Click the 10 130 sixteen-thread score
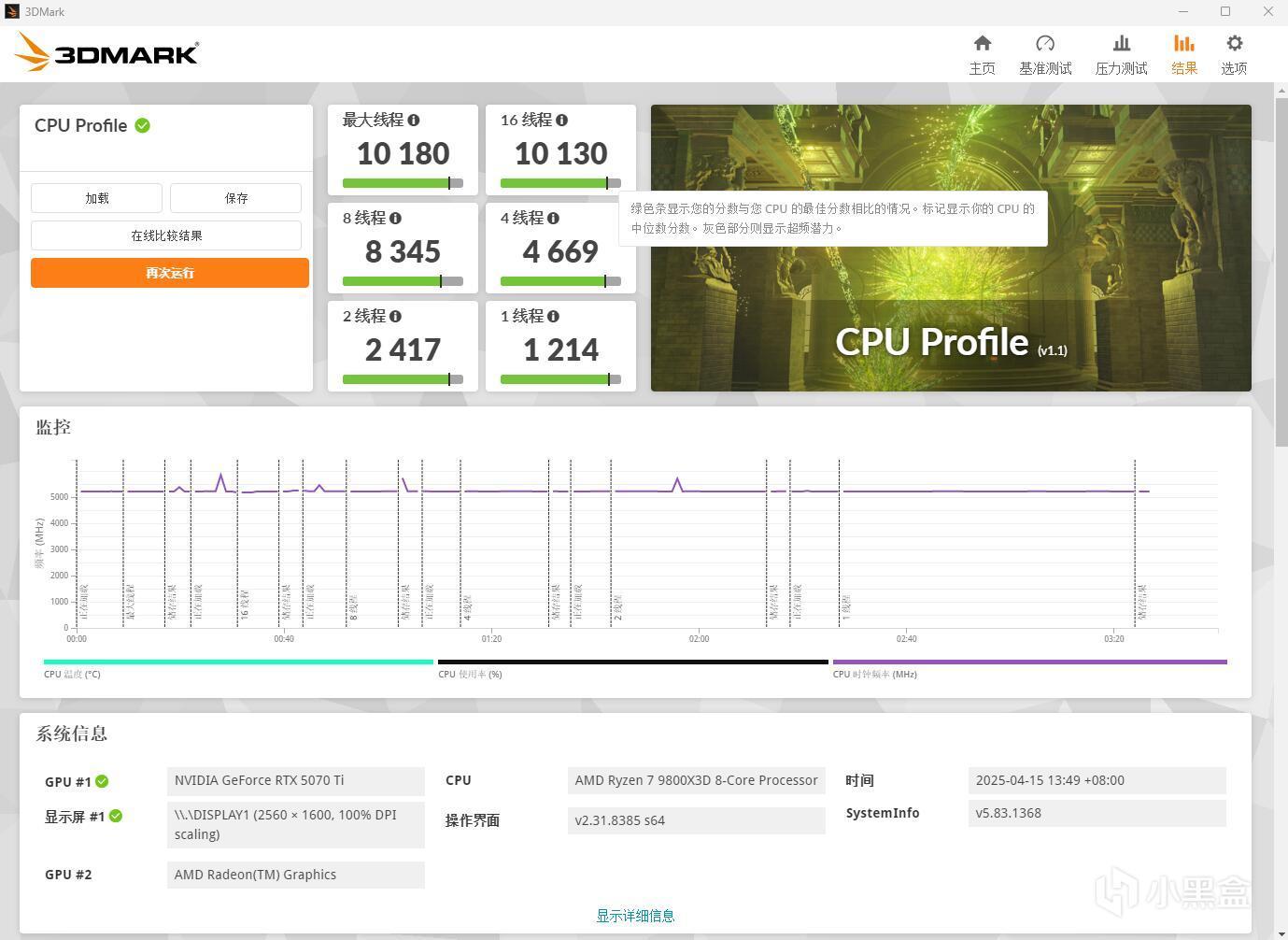Viewport: 1288px width, 940px height. 560,153
